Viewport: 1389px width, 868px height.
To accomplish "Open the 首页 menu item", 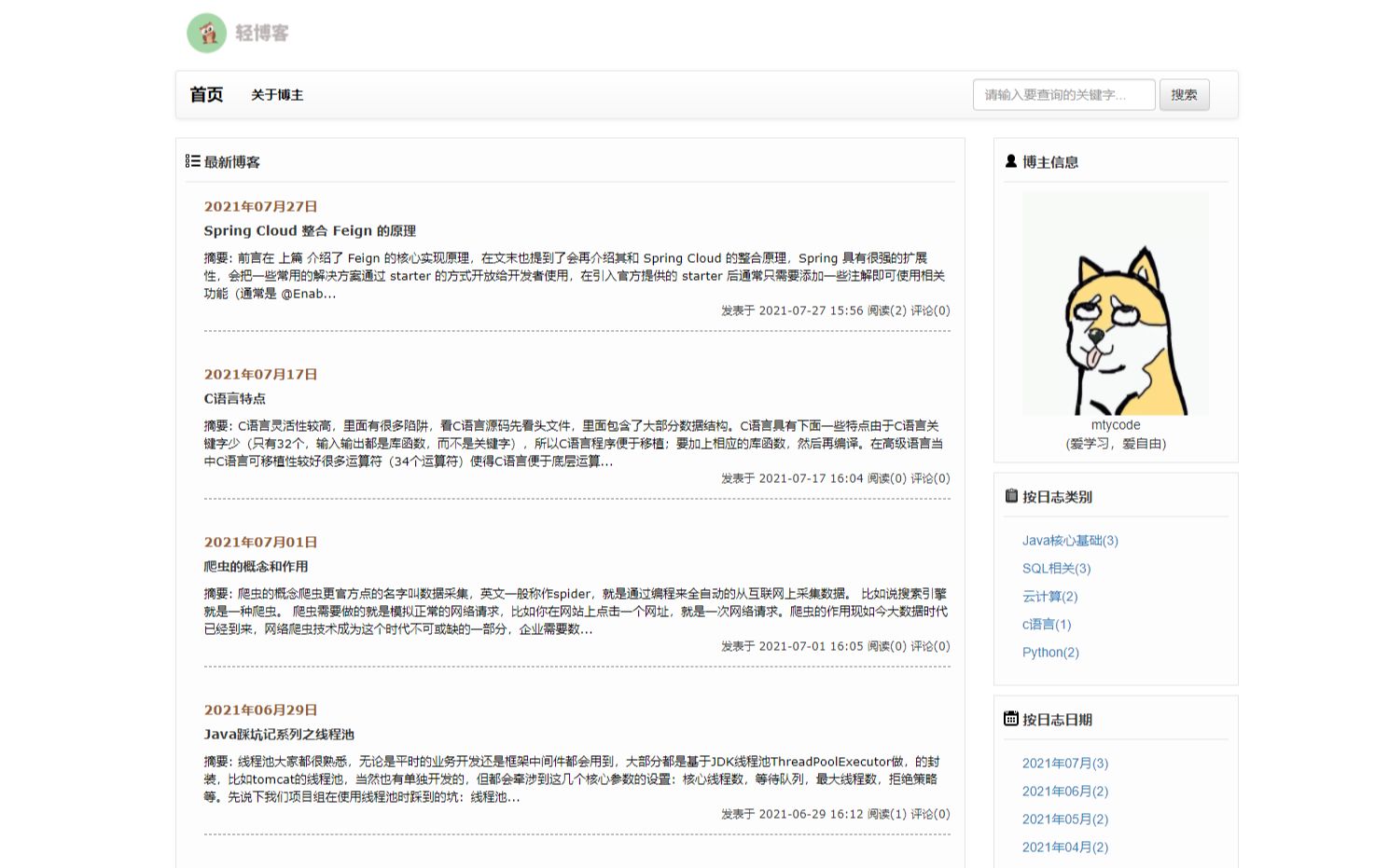I will click(206, 94).
